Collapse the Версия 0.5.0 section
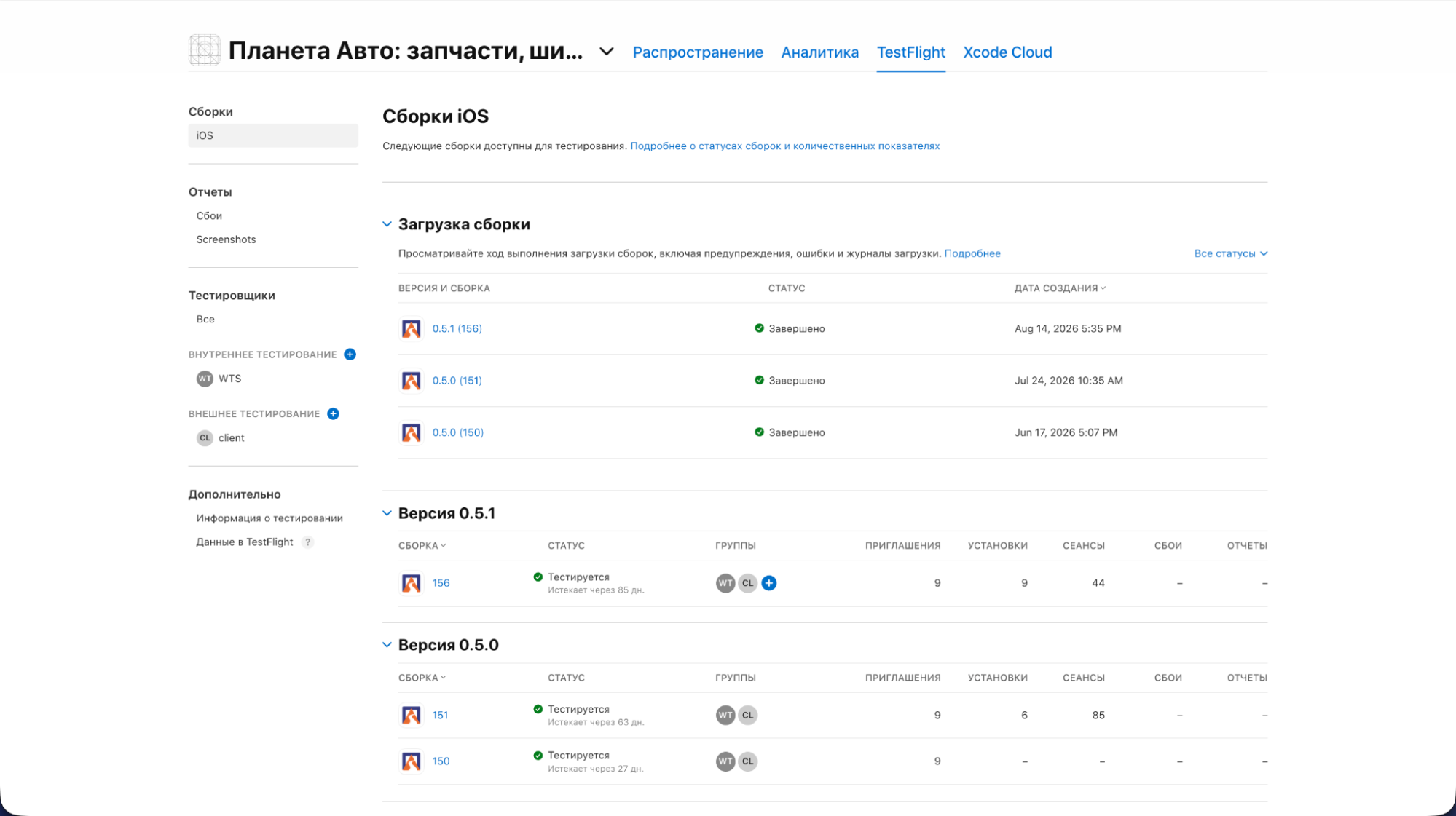This screenshot has width=1456, height=816. tap(387, 645)
